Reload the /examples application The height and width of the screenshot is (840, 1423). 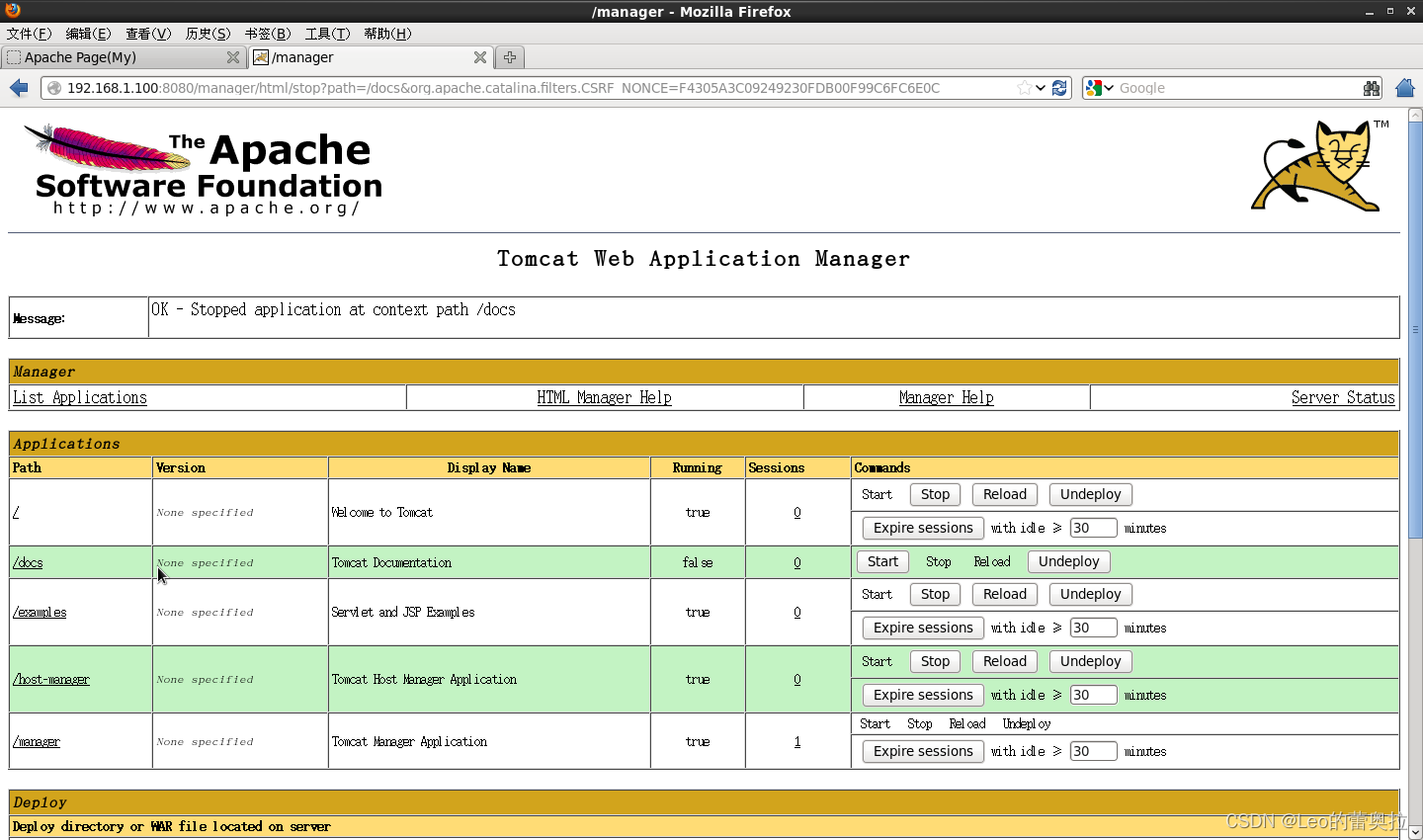pyautogui.click(x=1005, y=594)
